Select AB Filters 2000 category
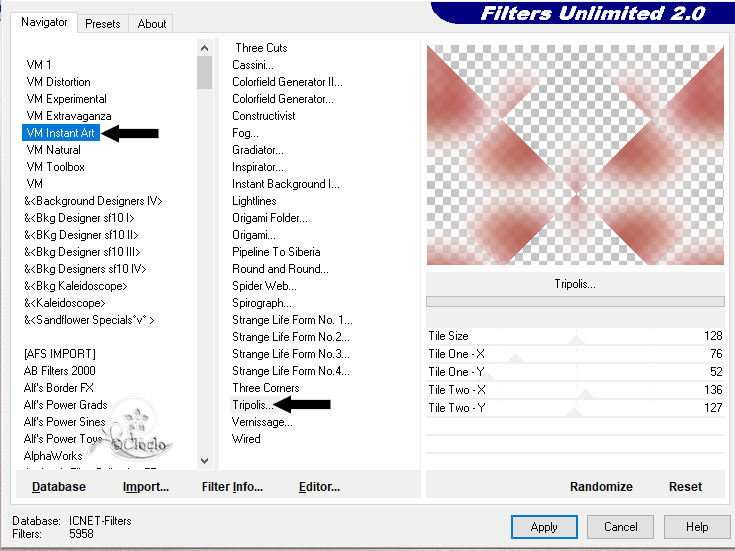Screen dimensions: 735x551 (x=60, y=370)
